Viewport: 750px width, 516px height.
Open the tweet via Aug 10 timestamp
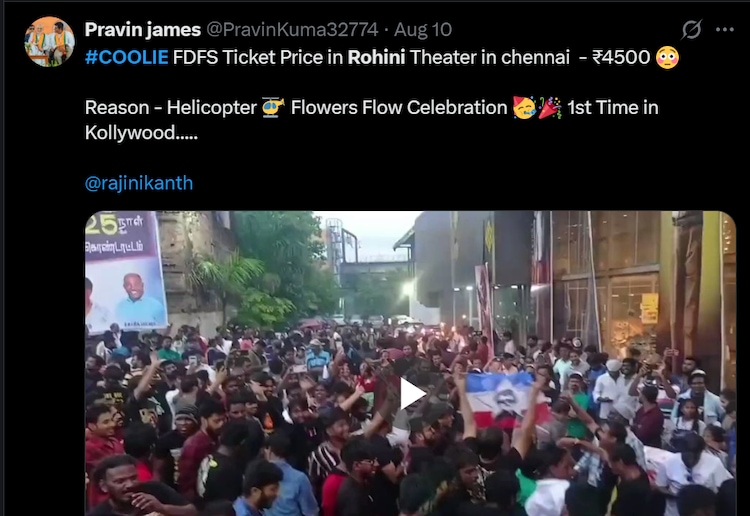click(423, 30)
